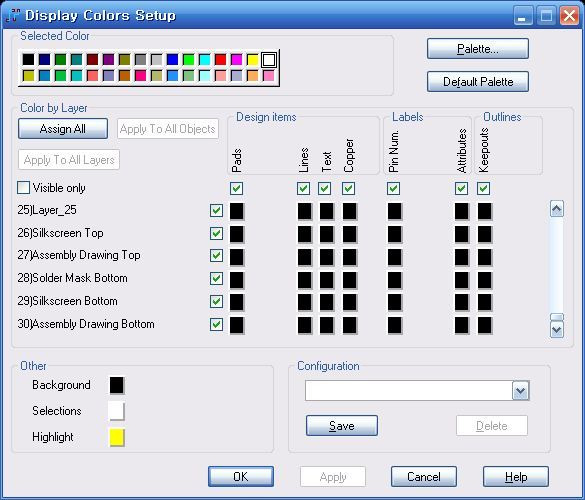585x500 pixels.
Task: Select the 26)Silkscreen Top layer name
Action: point(60,233)
